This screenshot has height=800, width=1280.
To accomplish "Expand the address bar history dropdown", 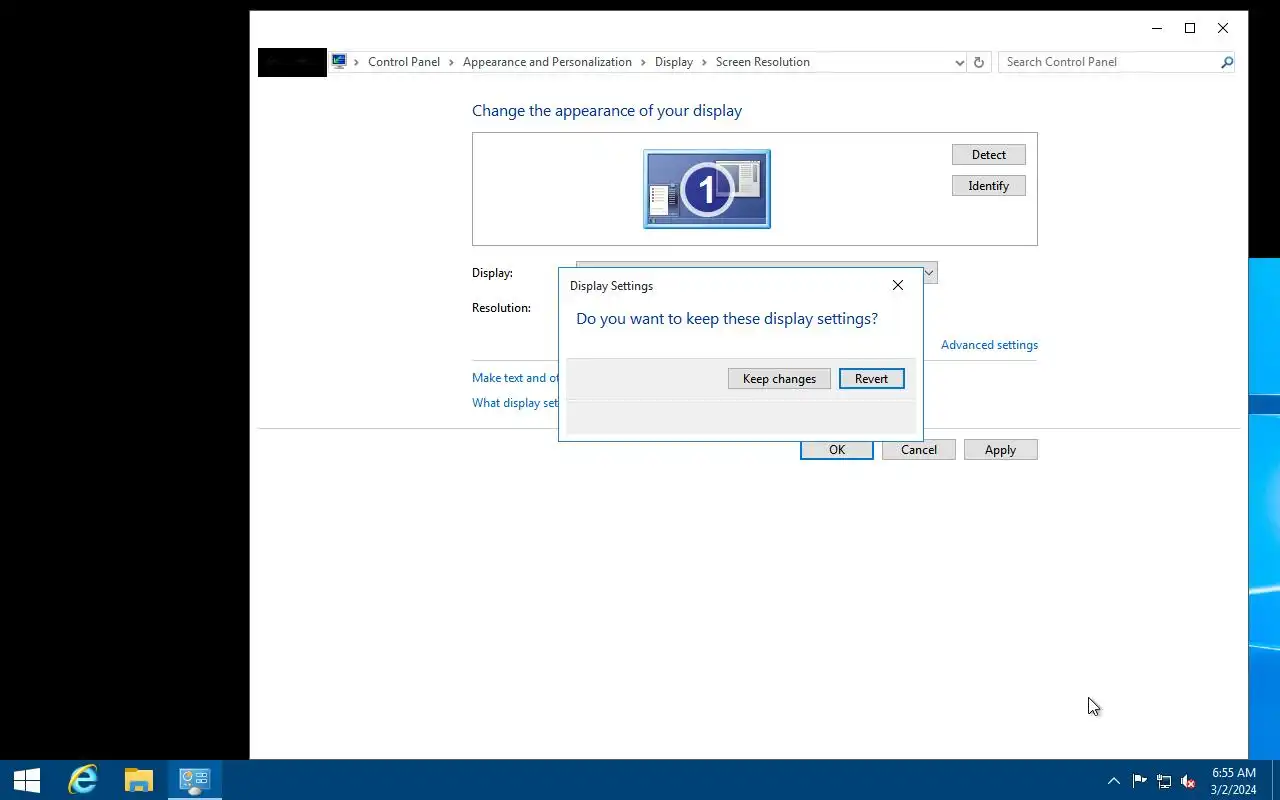I will click(x=960, y=62).
